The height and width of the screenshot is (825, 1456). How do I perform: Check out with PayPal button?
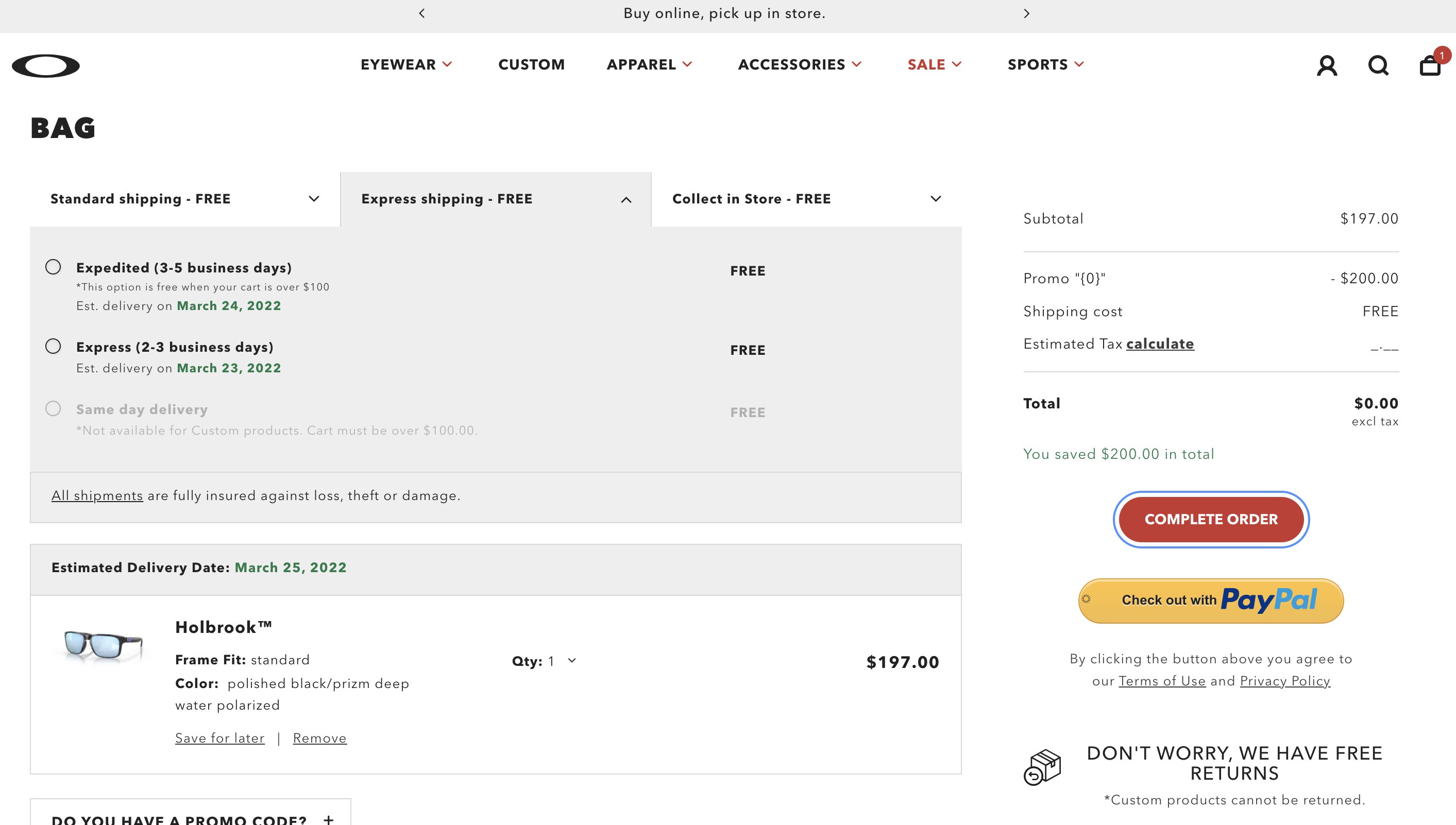[1211, 600]
